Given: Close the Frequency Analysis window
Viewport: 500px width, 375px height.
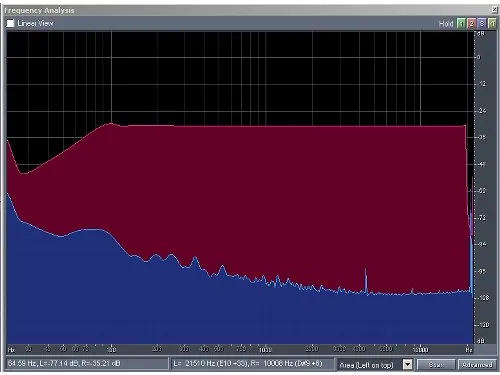Looking at the screenshot, I should pyautogui.click(x=495, y=10).
